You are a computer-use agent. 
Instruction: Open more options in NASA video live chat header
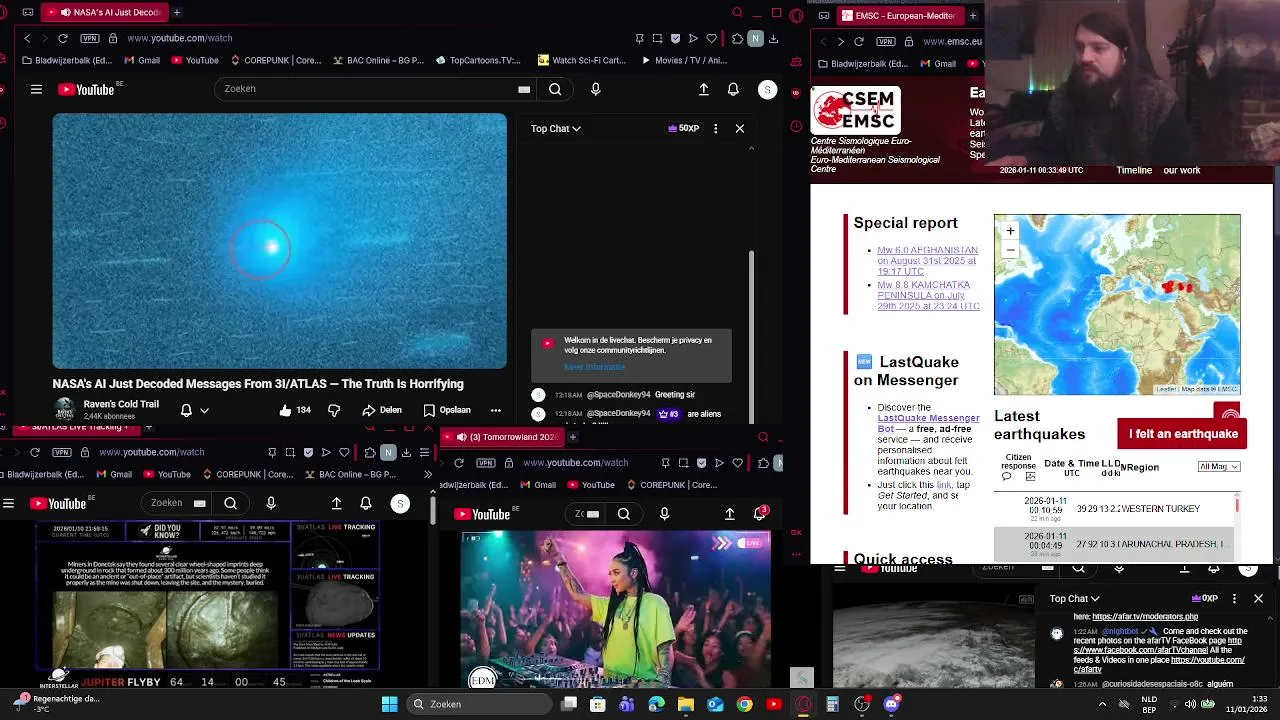tap(715, 128)
